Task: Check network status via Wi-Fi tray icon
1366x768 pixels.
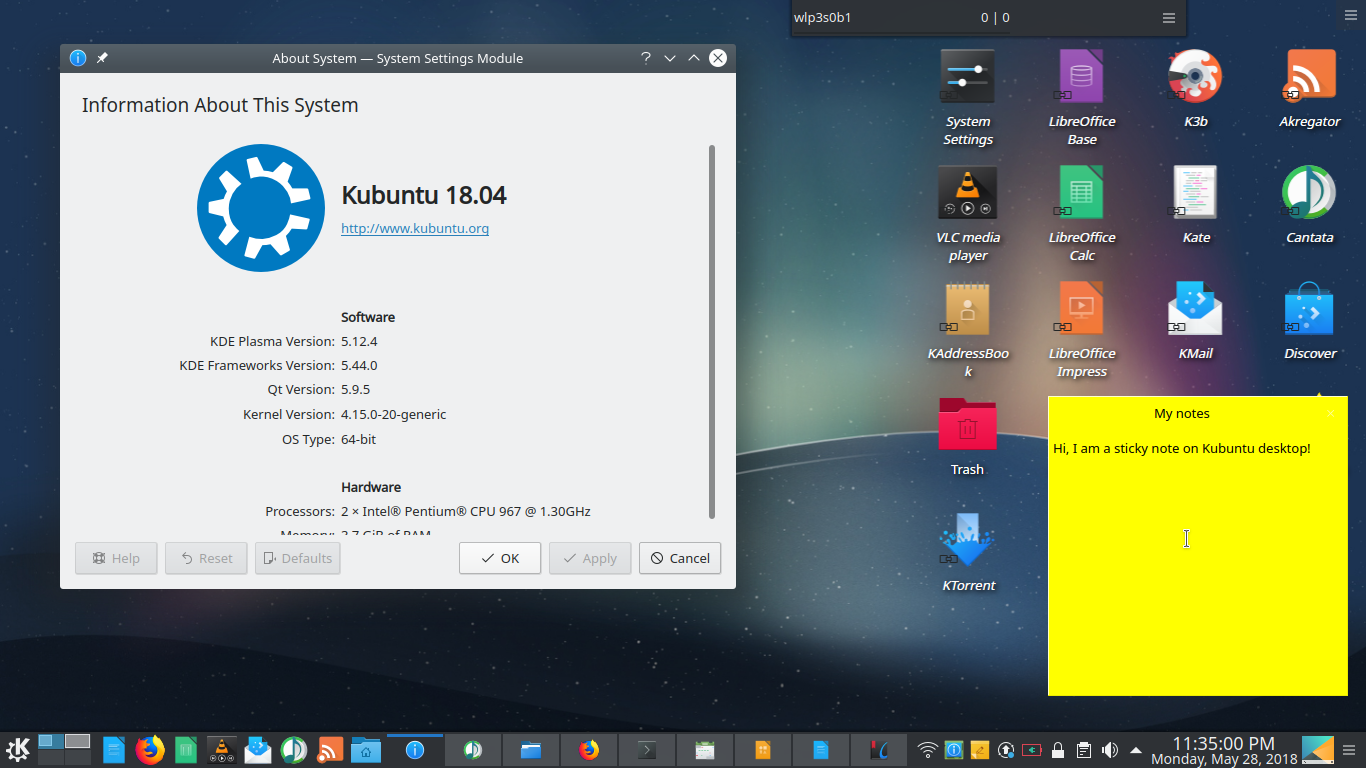Action: click(x=928, y=749)
